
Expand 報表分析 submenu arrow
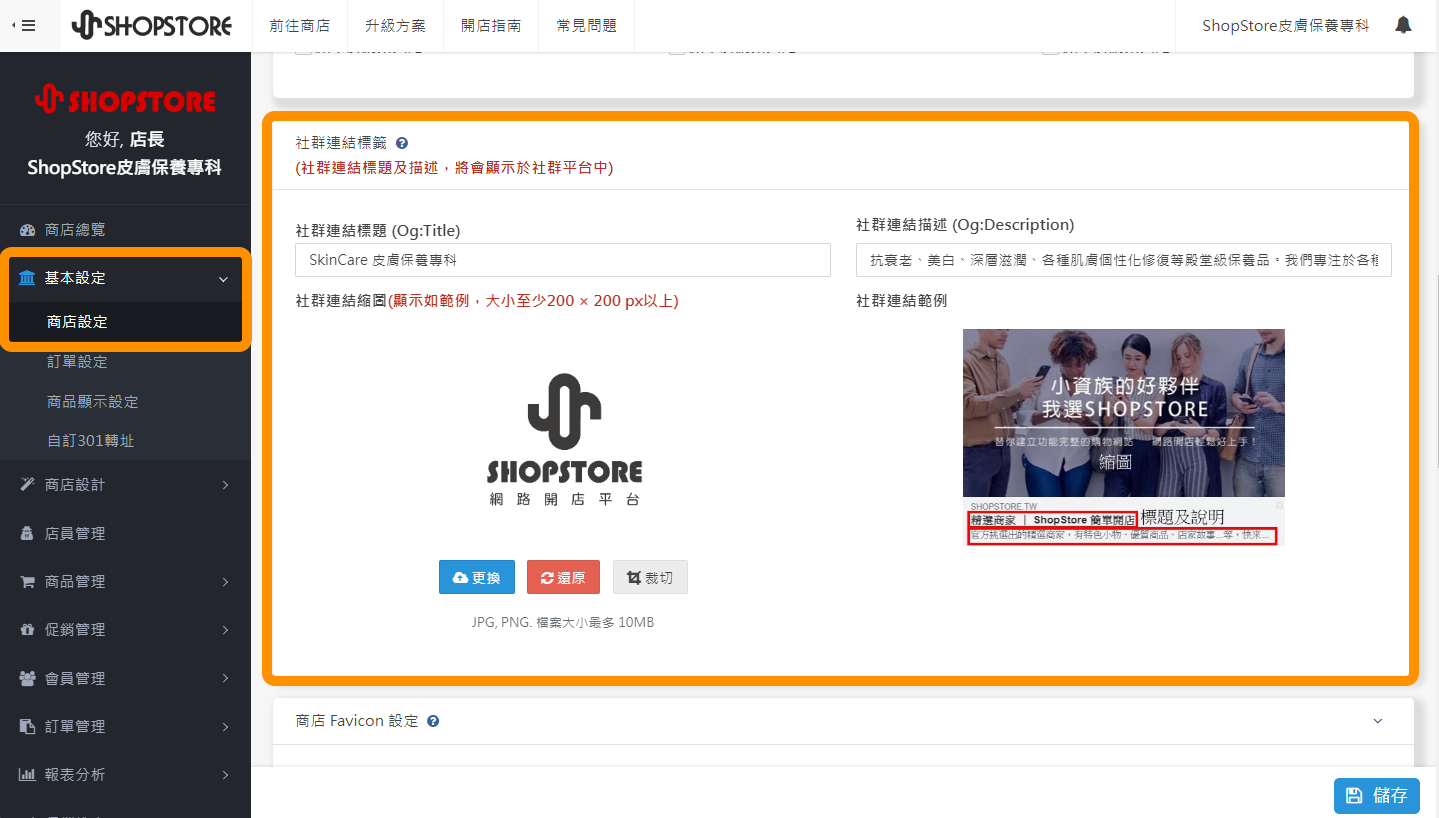pyautogui.click(x=225, y=775)
